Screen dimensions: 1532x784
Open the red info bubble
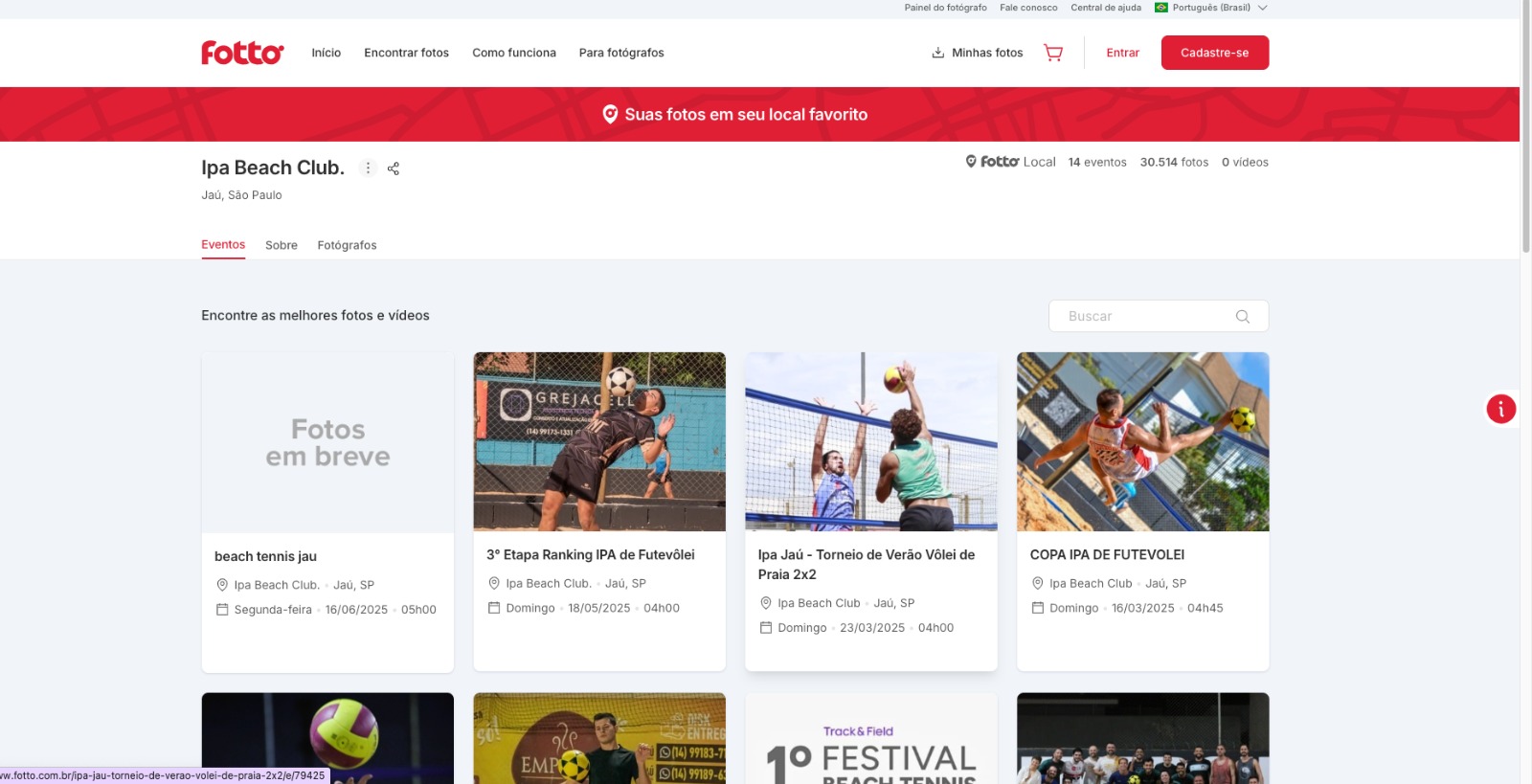coord(1500,409)
